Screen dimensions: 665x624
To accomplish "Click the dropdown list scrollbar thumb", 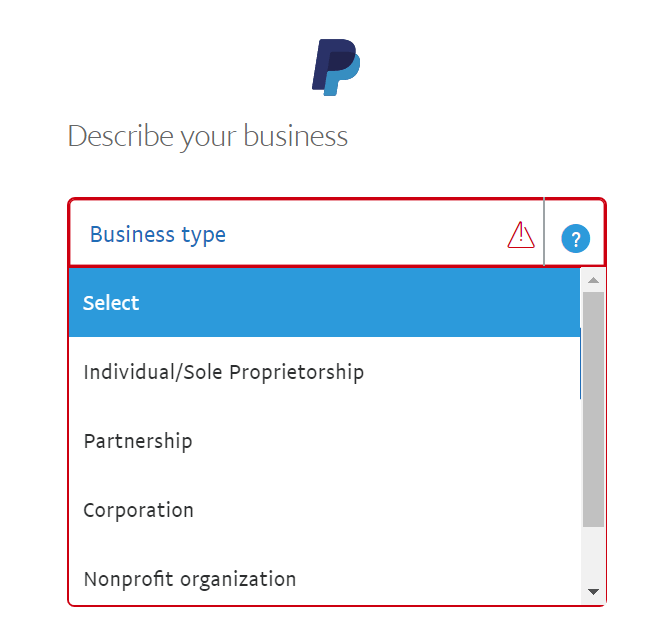I will click(593, 408).
